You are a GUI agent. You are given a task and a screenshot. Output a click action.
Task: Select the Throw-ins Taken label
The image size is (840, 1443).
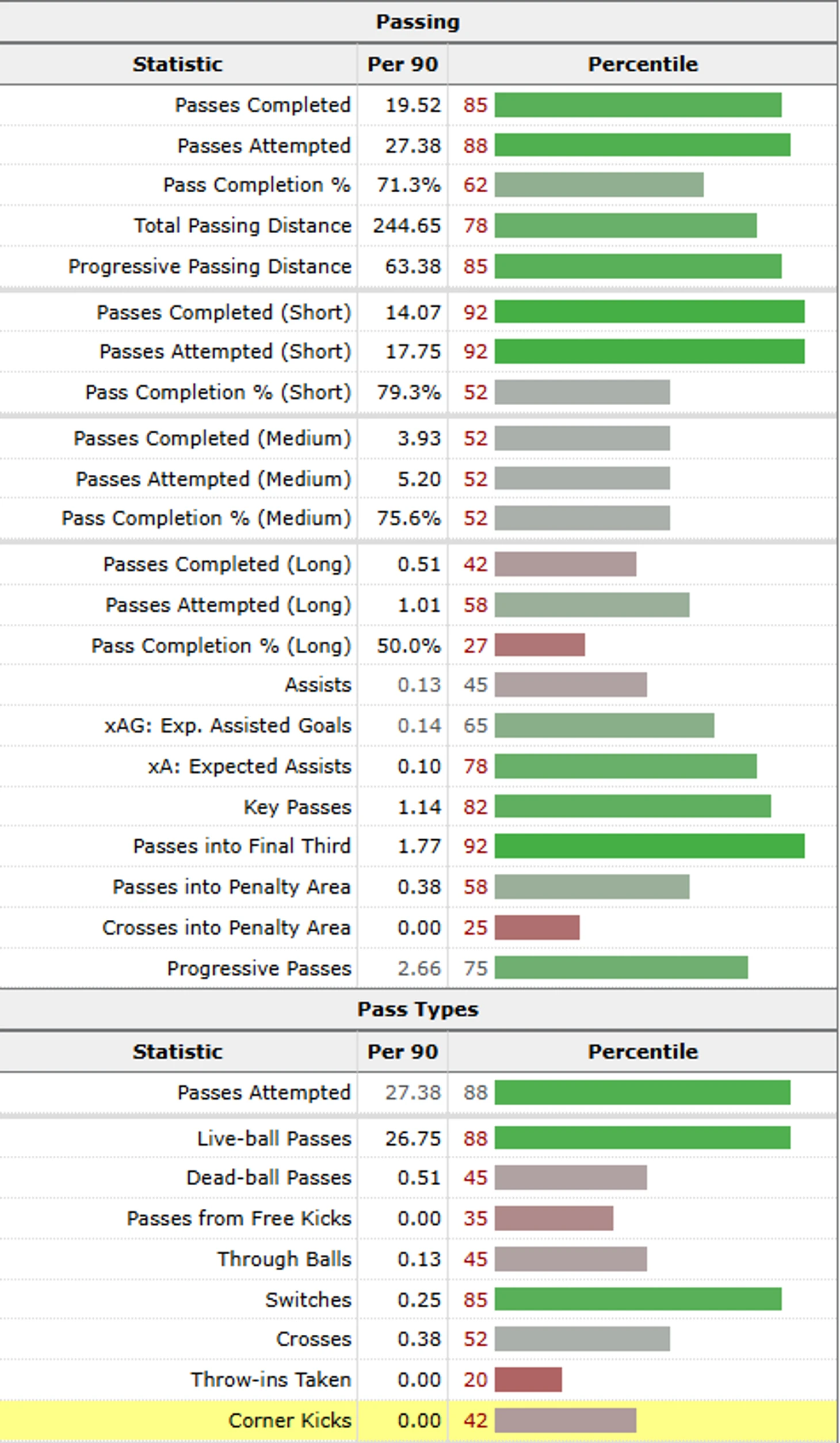270,1380
